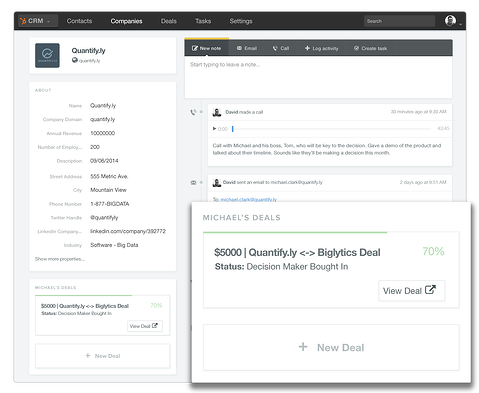Click David's avatar on the call entry
The height and width of the screenshot is (393, 479).
(217, 112)
